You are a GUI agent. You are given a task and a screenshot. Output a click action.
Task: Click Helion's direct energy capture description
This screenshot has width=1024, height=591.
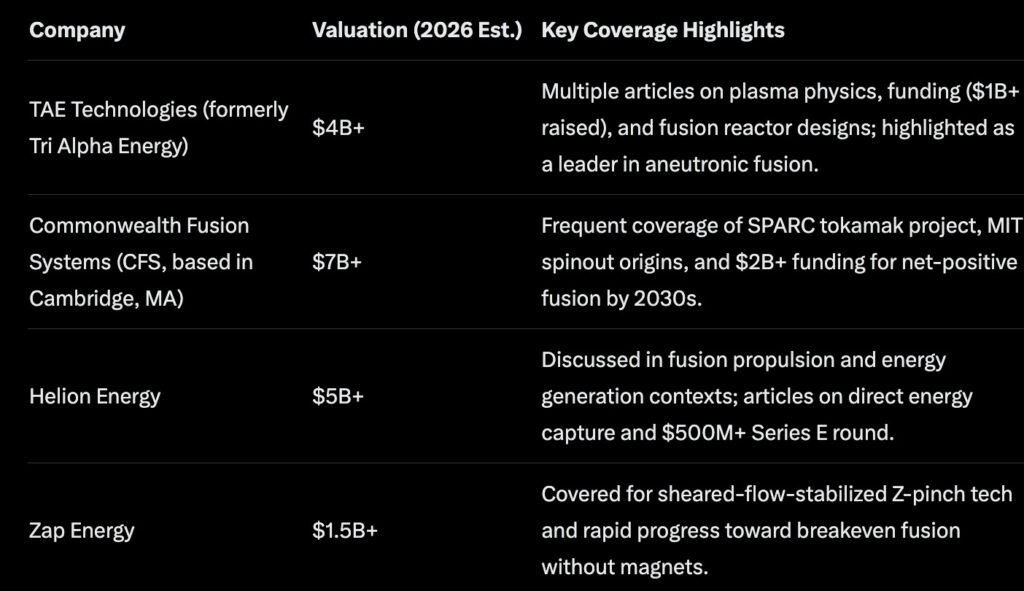(757, 396)
